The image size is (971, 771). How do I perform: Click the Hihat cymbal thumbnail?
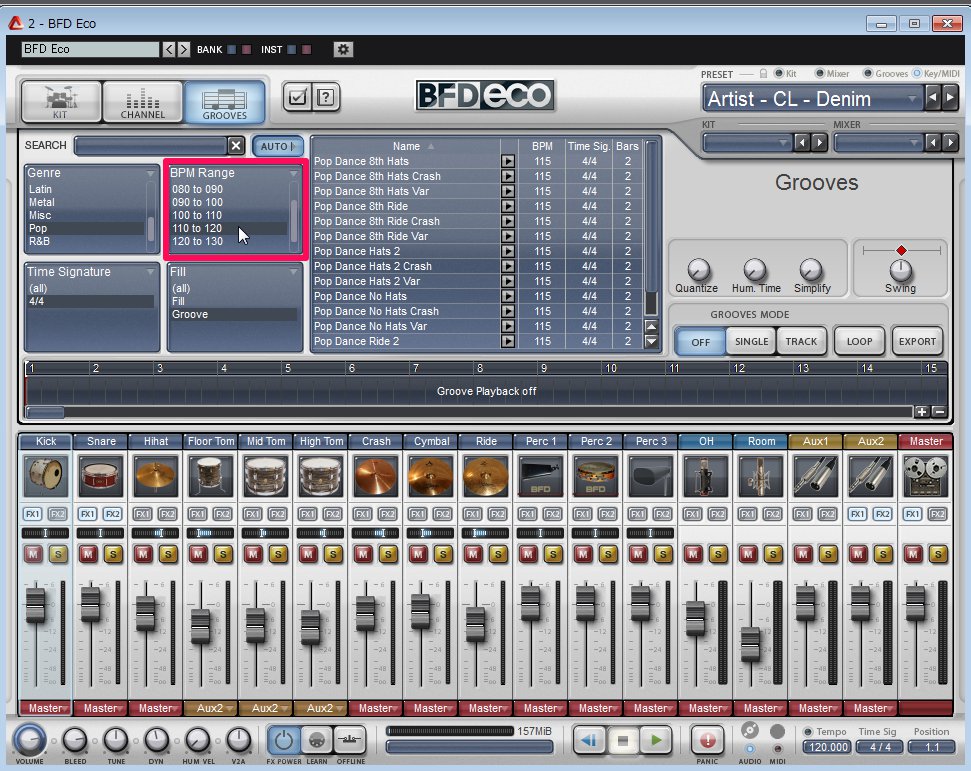pos(155,476)
